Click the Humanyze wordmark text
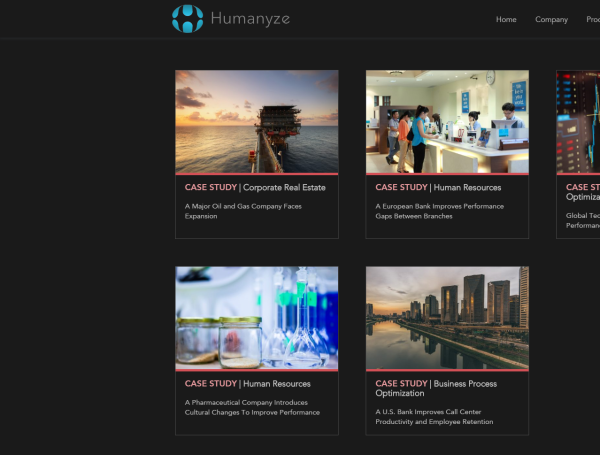 pos(250,18)
